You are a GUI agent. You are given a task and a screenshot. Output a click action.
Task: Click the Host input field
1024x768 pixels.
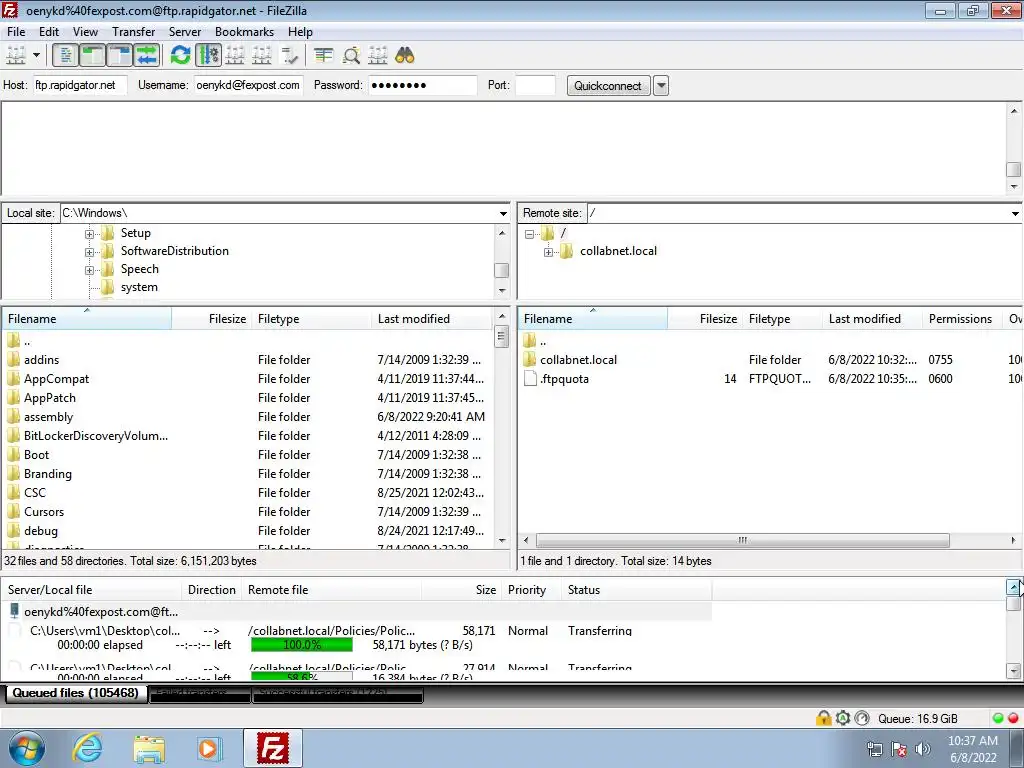pos(80,86)
